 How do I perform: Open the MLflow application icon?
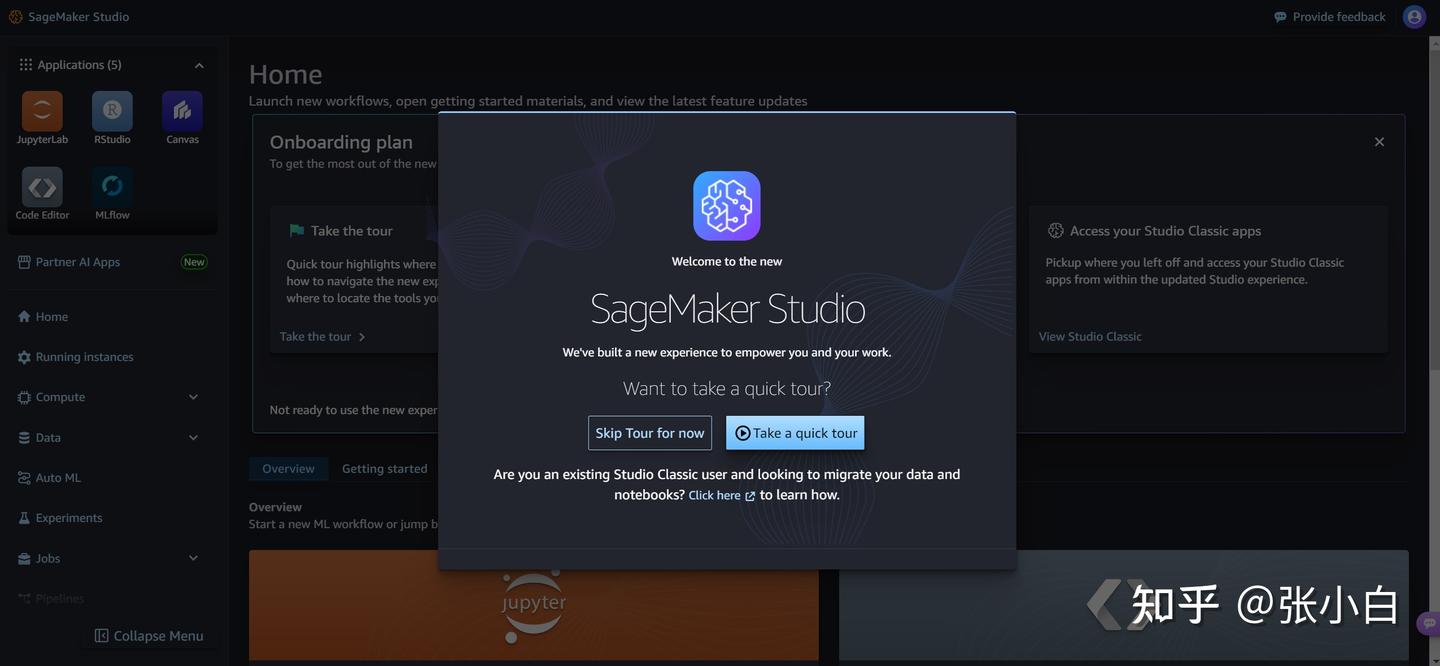[112, 187]
